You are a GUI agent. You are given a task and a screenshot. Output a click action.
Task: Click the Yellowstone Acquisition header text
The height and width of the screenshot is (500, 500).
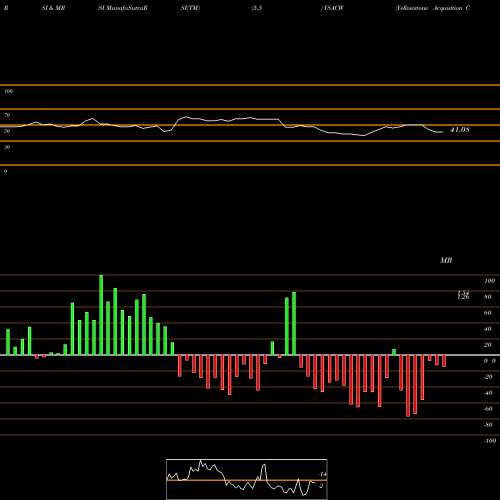point(433,8)
